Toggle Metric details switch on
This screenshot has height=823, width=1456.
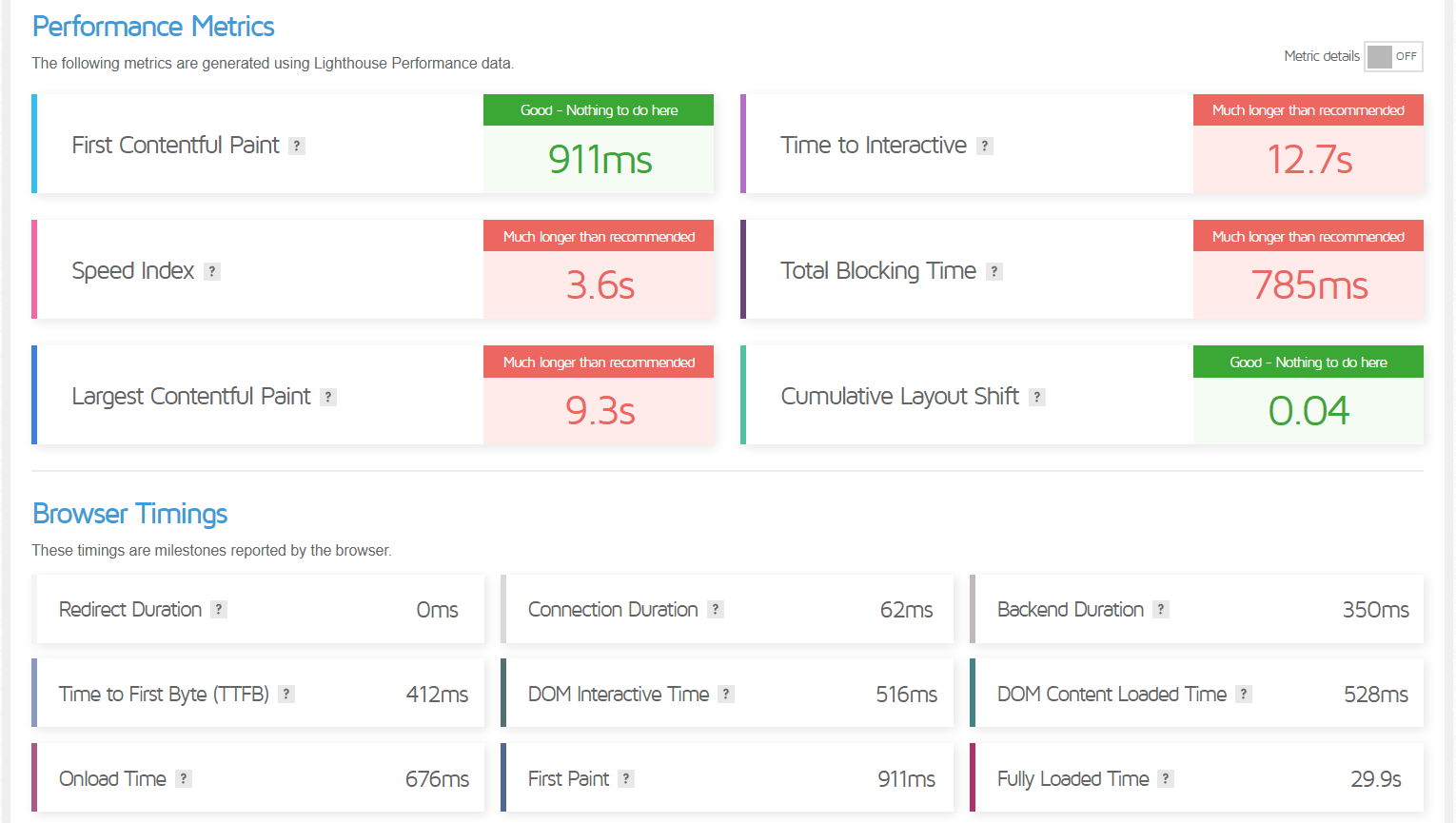click(x=1393, y=56)
